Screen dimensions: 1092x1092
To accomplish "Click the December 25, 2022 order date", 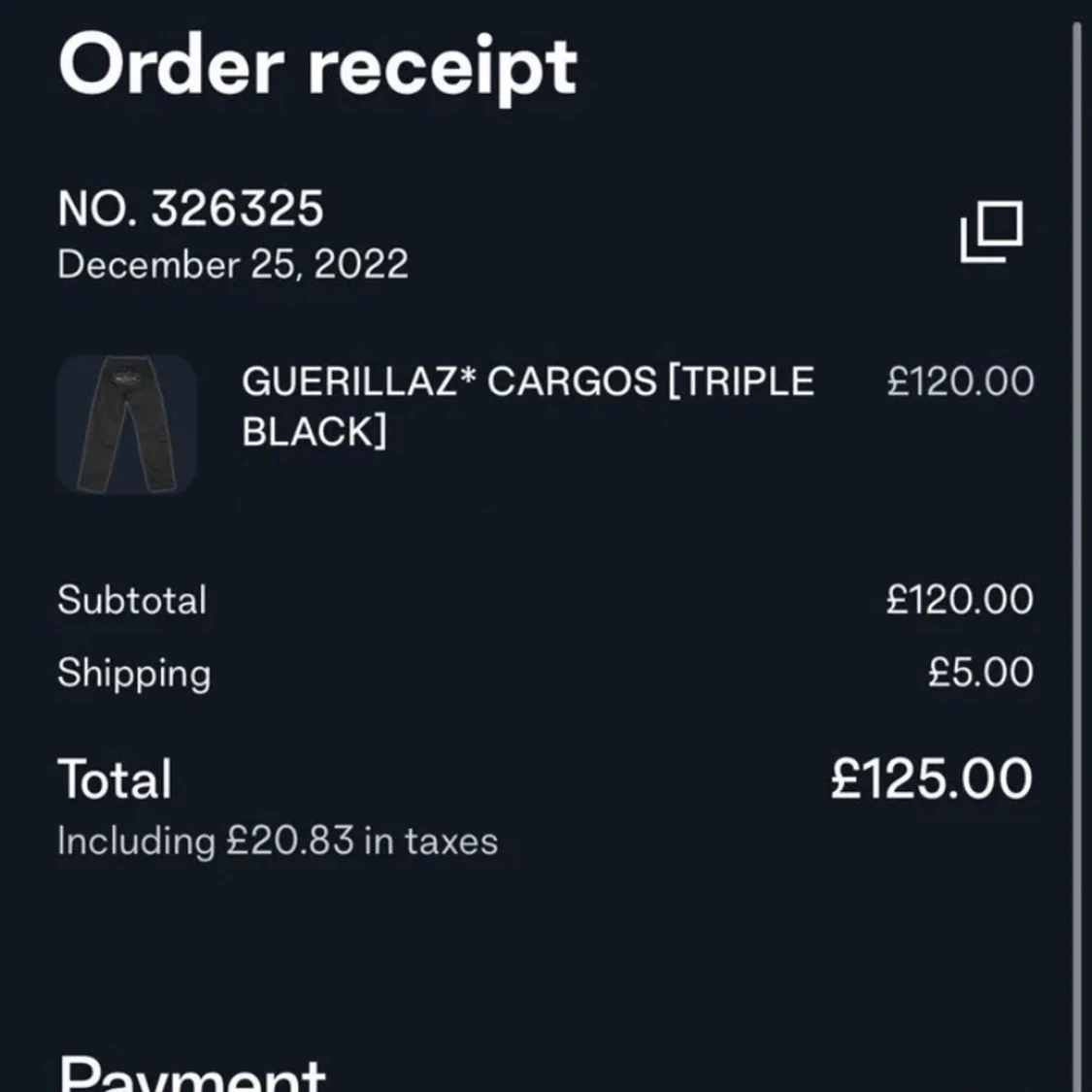I will pyautogui.click(x=233, y=265).
